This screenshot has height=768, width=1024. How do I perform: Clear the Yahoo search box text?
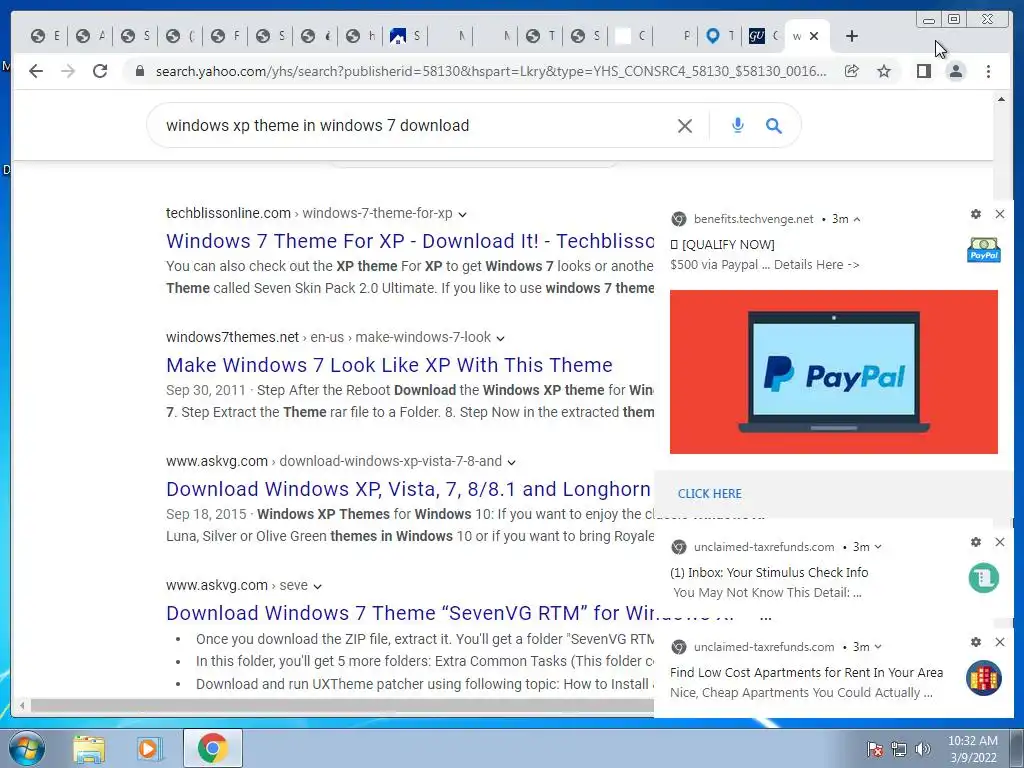click(684, 125)
